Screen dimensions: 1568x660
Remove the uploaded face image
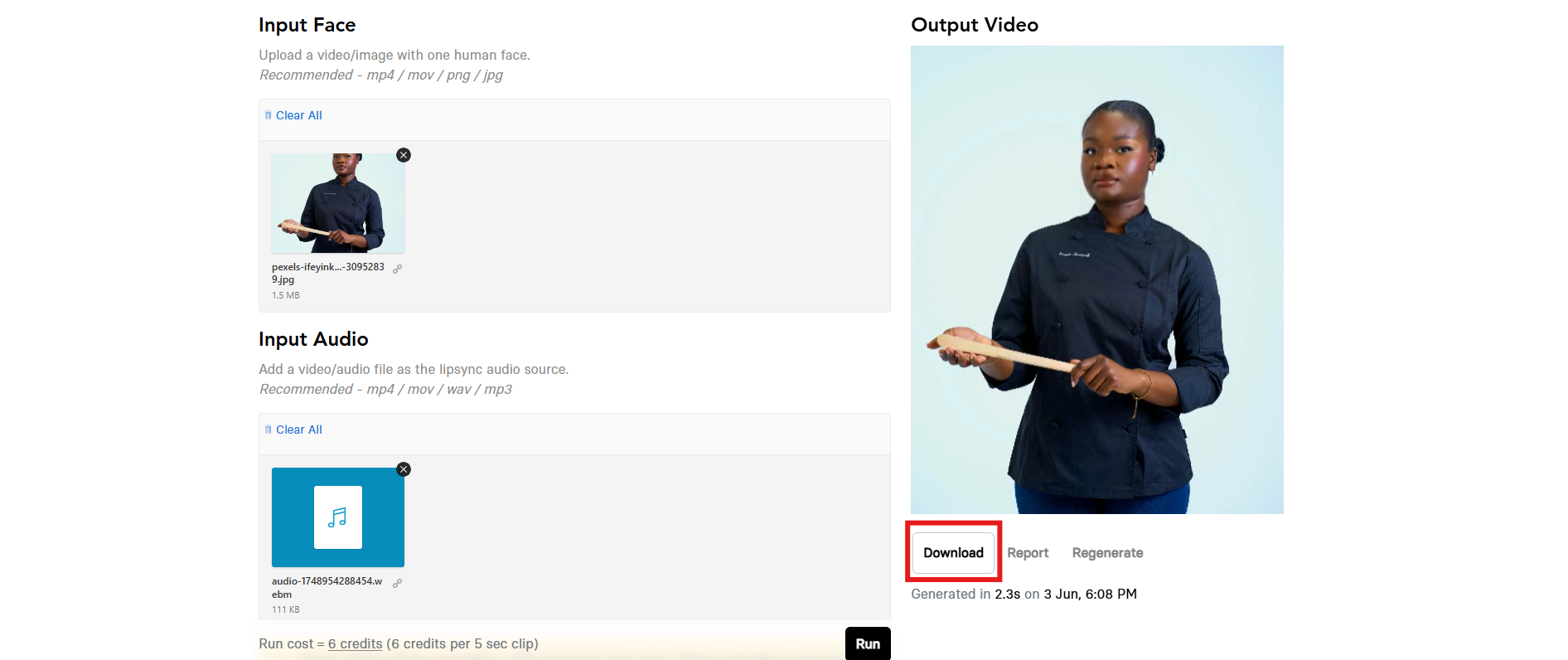pyautogui.click(x=404, y=155)
